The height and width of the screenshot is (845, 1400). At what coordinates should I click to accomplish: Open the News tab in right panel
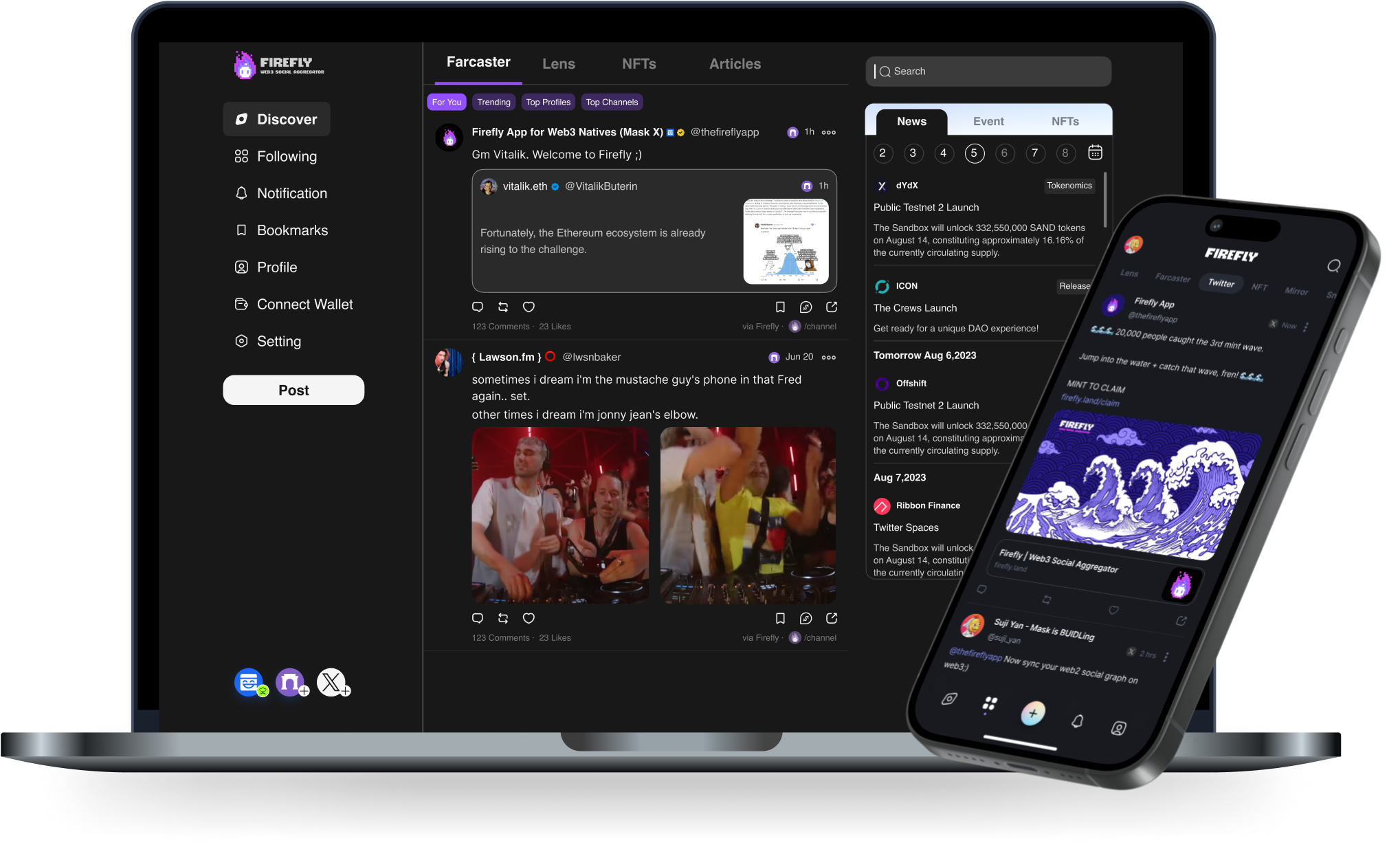[x=912, y=122]
